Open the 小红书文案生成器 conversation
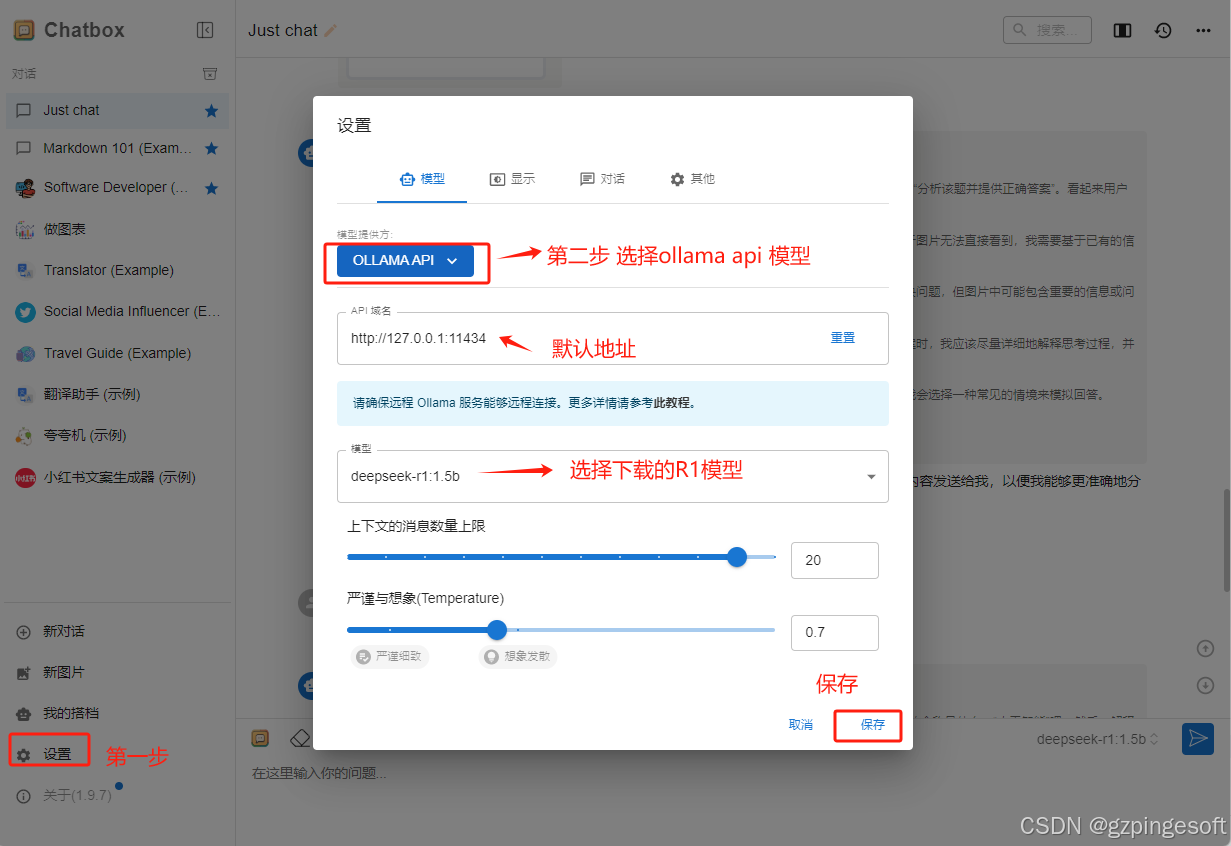The height and width of the screenshot is (846, 1231). (x=118, y=477)
